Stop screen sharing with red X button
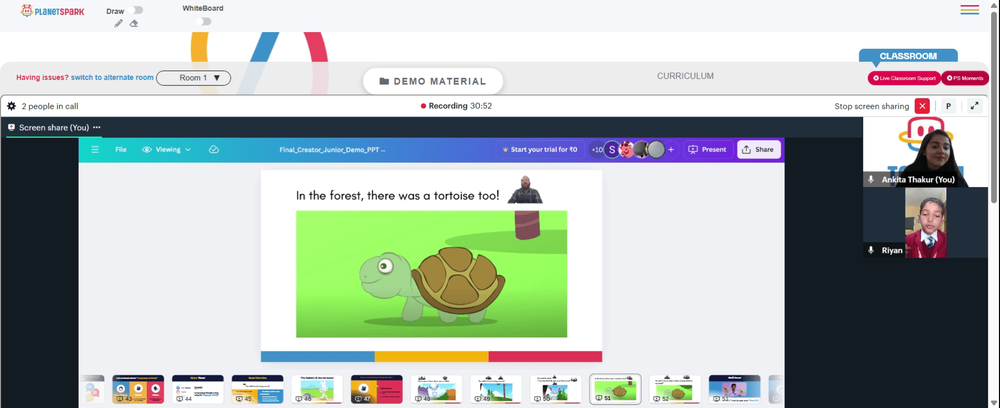The image size is (1000, 408). point(922,106)
